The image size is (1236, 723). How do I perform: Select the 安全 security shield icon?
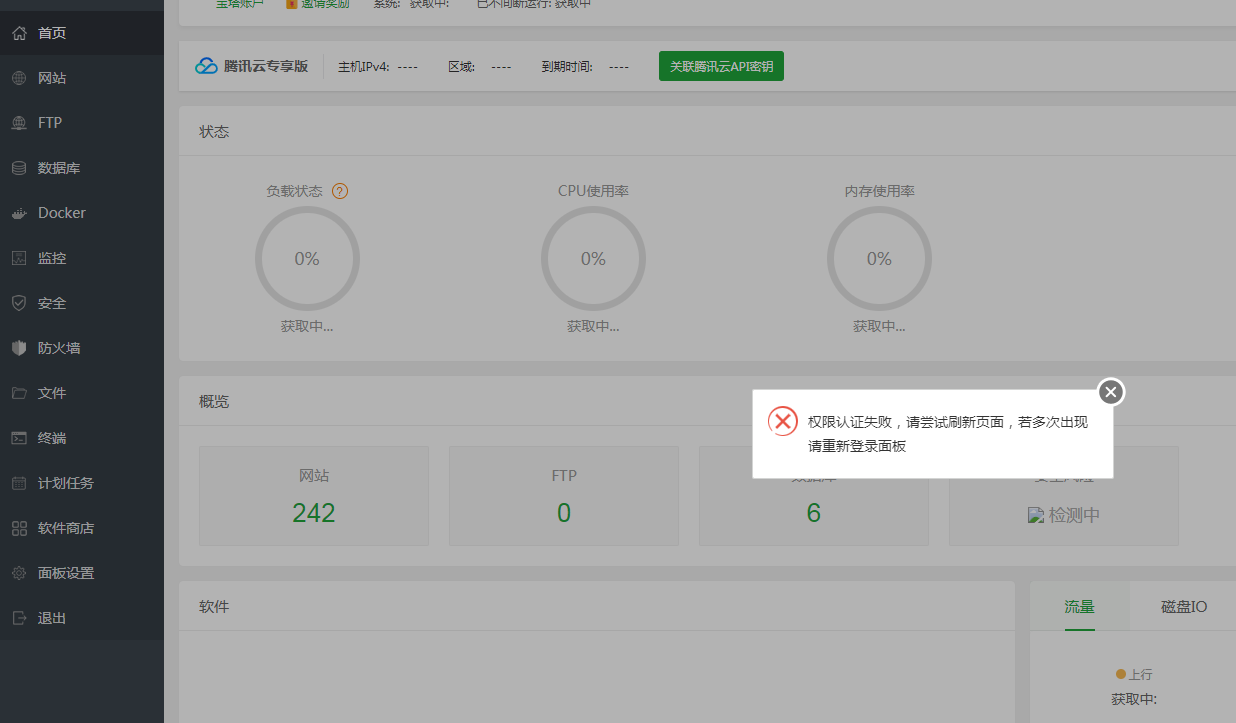(18, 302)
